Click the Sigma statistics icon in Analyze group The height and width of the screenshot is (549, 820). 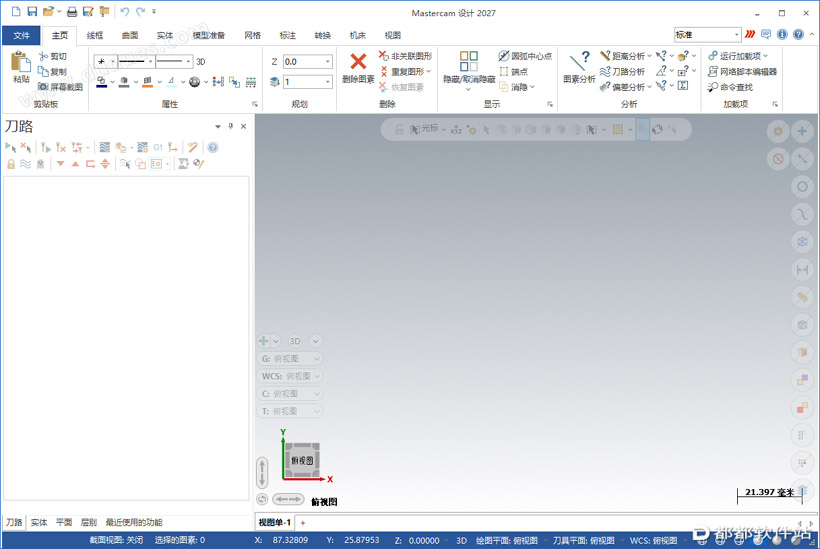coord(683,85)
